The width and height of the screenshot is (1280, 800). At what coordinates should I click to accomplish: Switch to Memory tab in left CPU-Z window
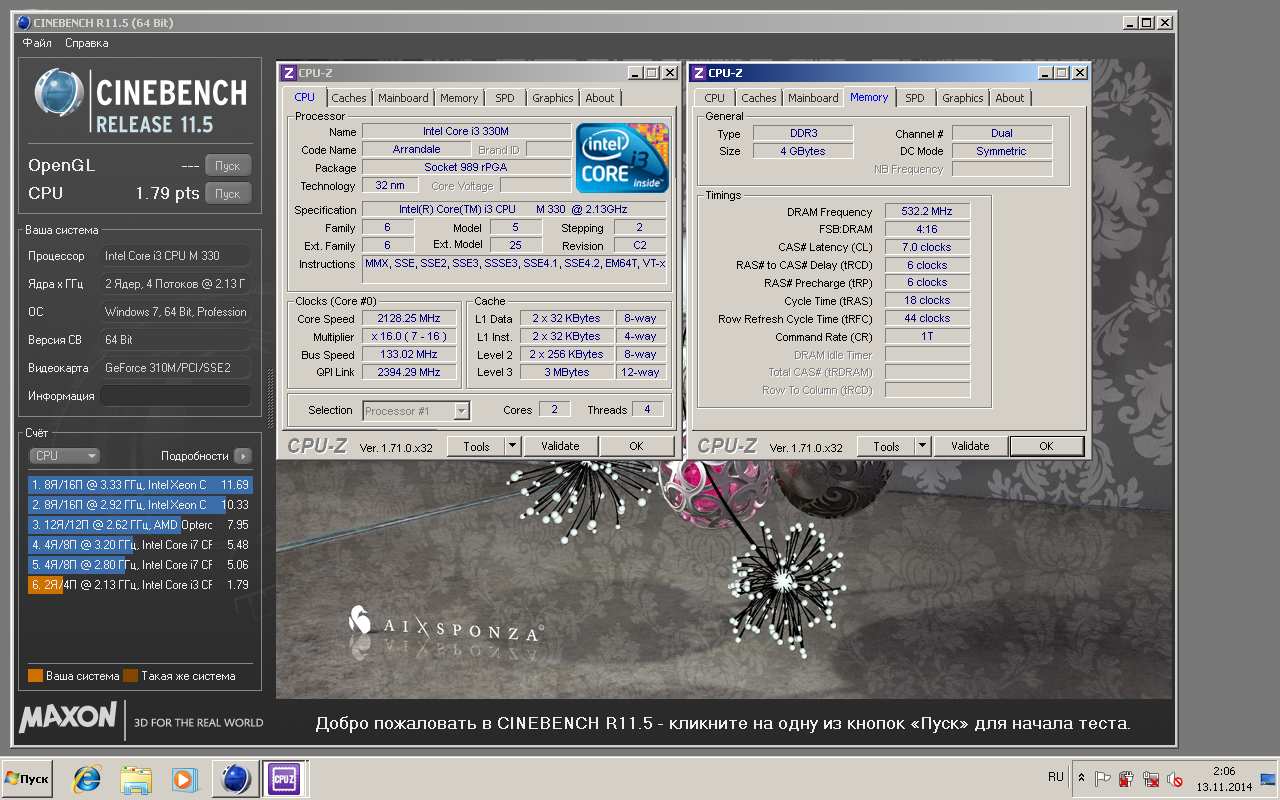459,98
